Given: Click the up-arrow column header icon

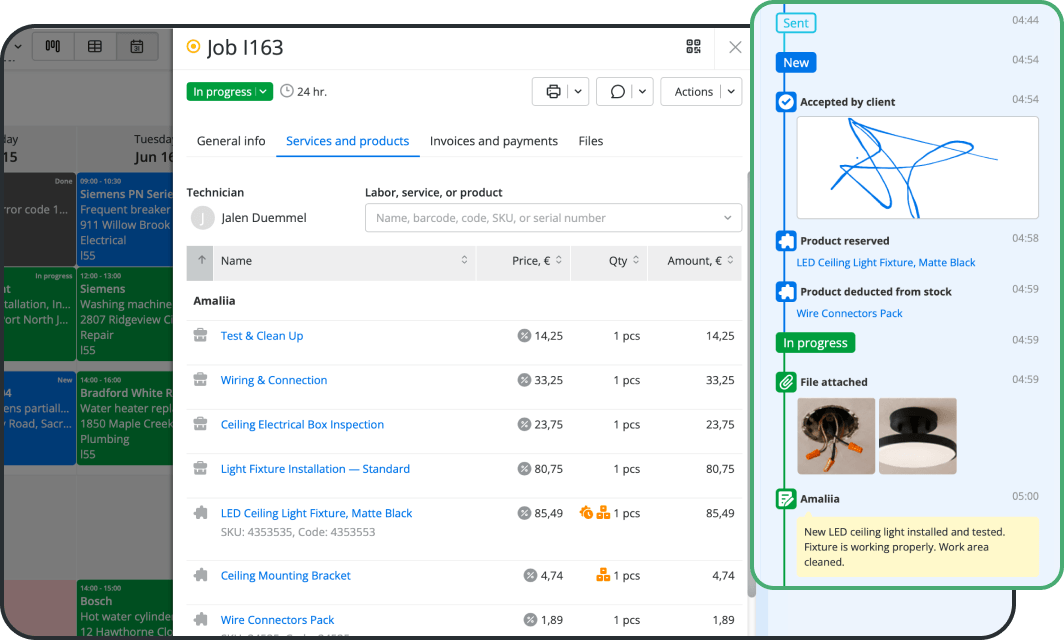Looking at the screenshot, I should 202,261.
